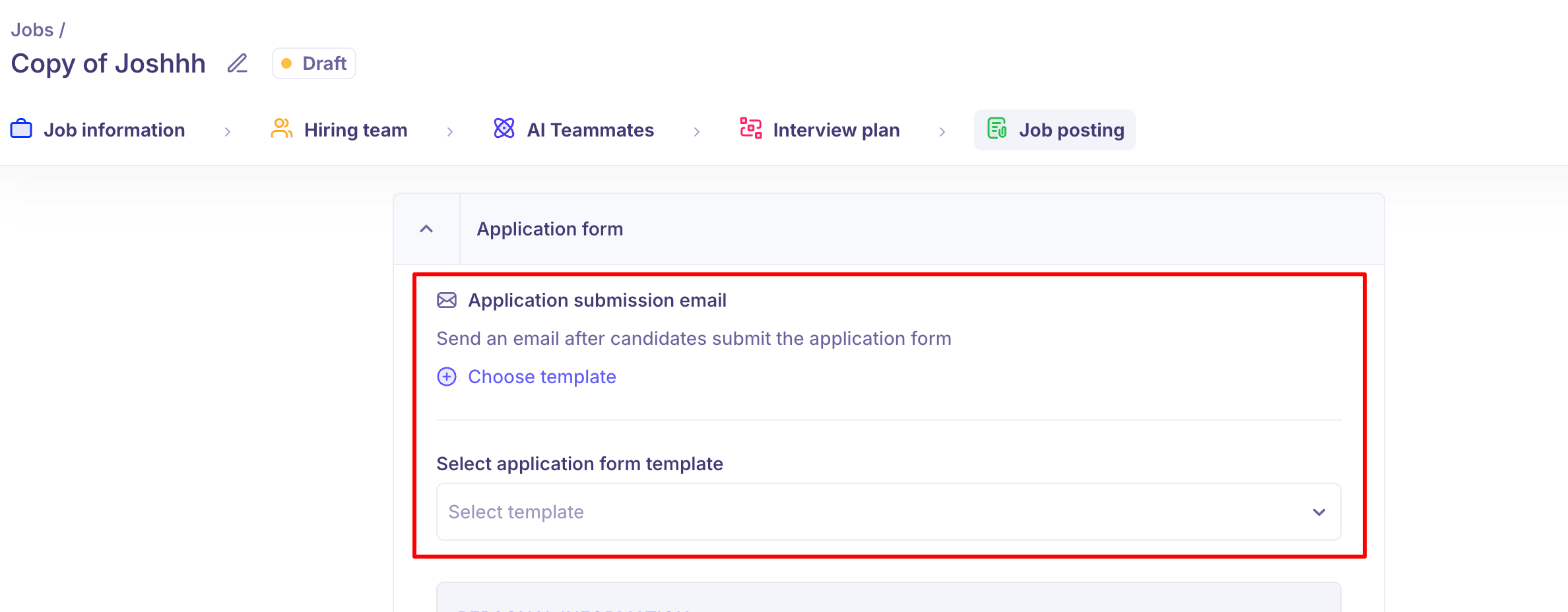Screen dimensions: 1568x612
Task: Switch to the Hiring team tab
Action: 339,130
